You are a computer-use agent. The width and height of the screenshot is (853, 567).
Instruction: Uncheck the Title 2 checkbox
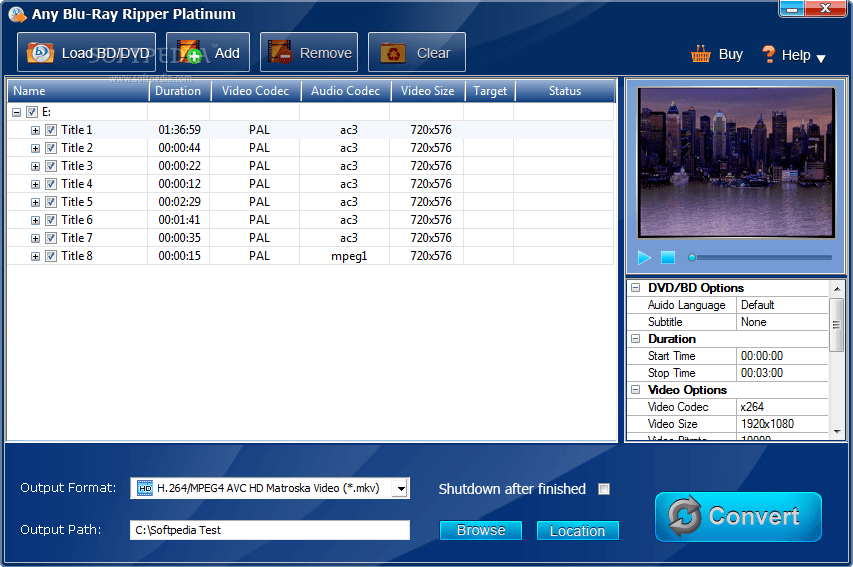pyautogui.click(x=51, y=148)
